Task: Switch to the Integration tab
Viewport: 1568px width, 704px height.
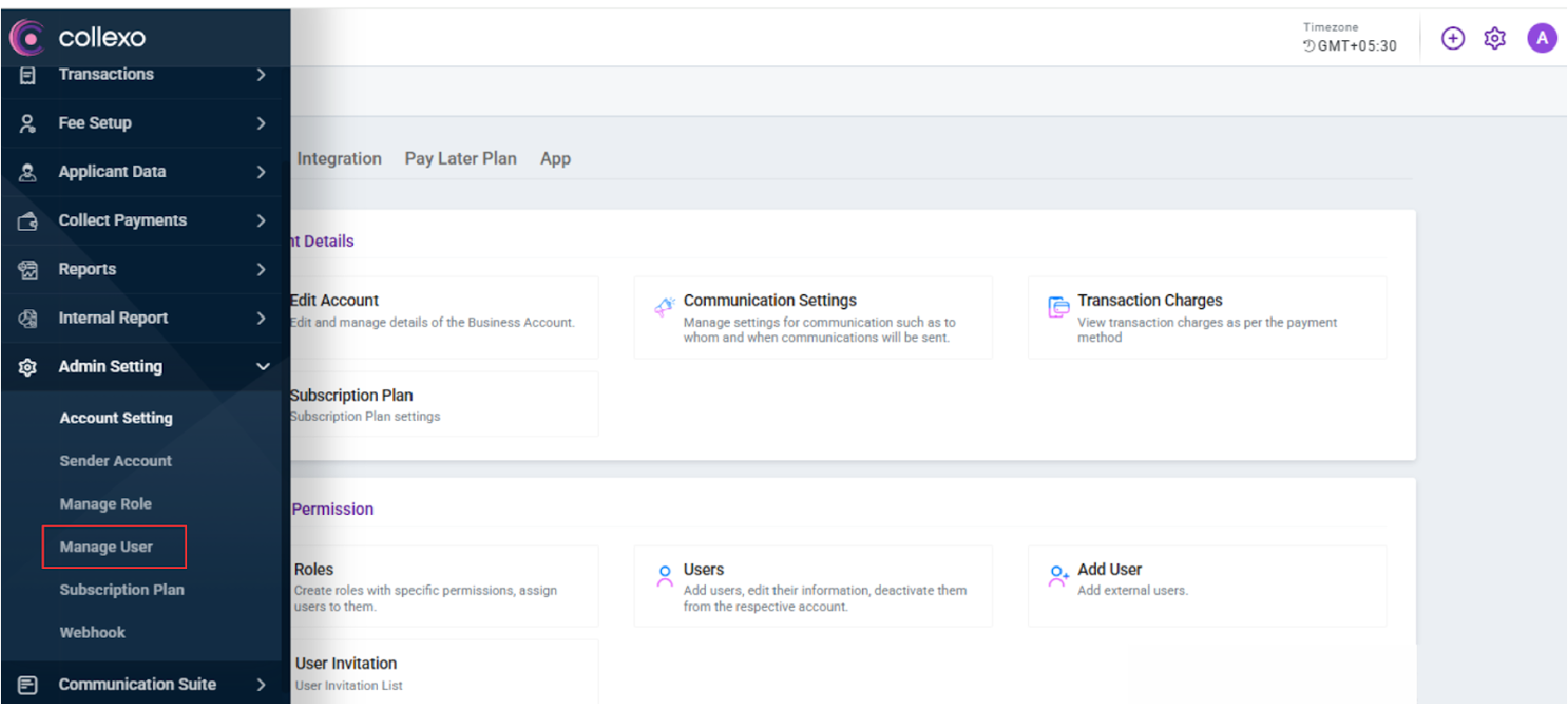Action: pyautogui.click(x=339, y=158)
